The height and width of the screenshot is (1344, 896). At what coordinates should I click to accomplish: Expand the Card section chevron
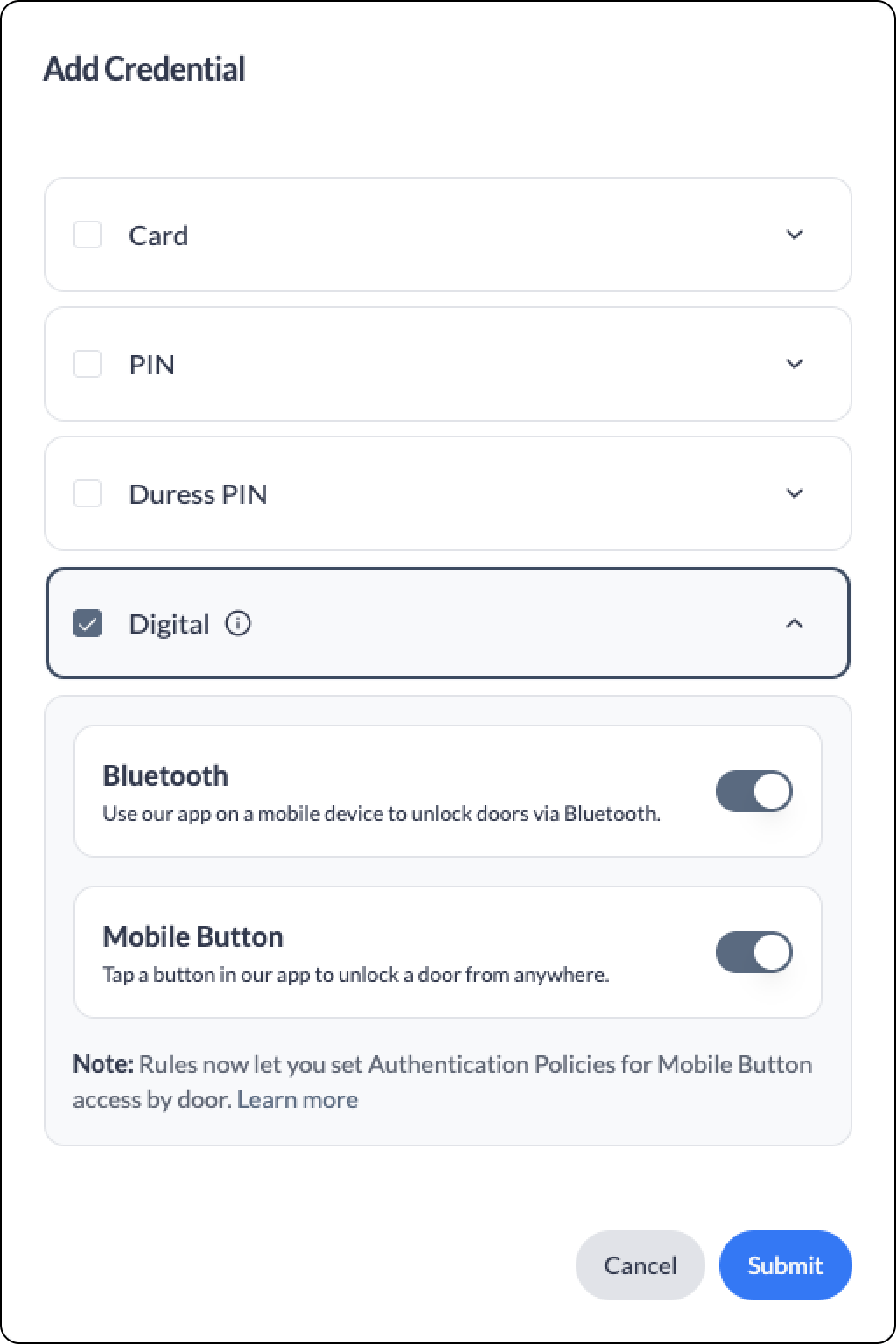tap(794, 234)
